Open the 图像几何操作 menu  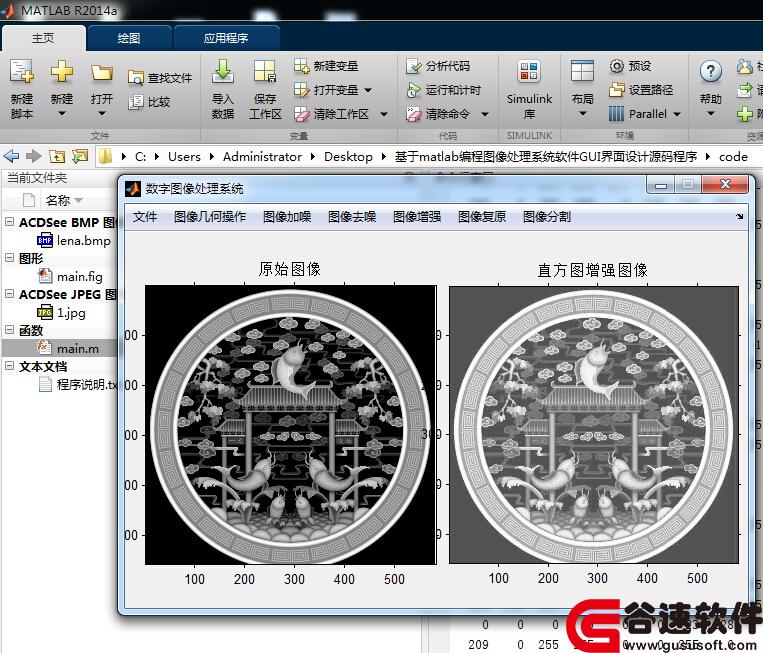coord(210,217)
